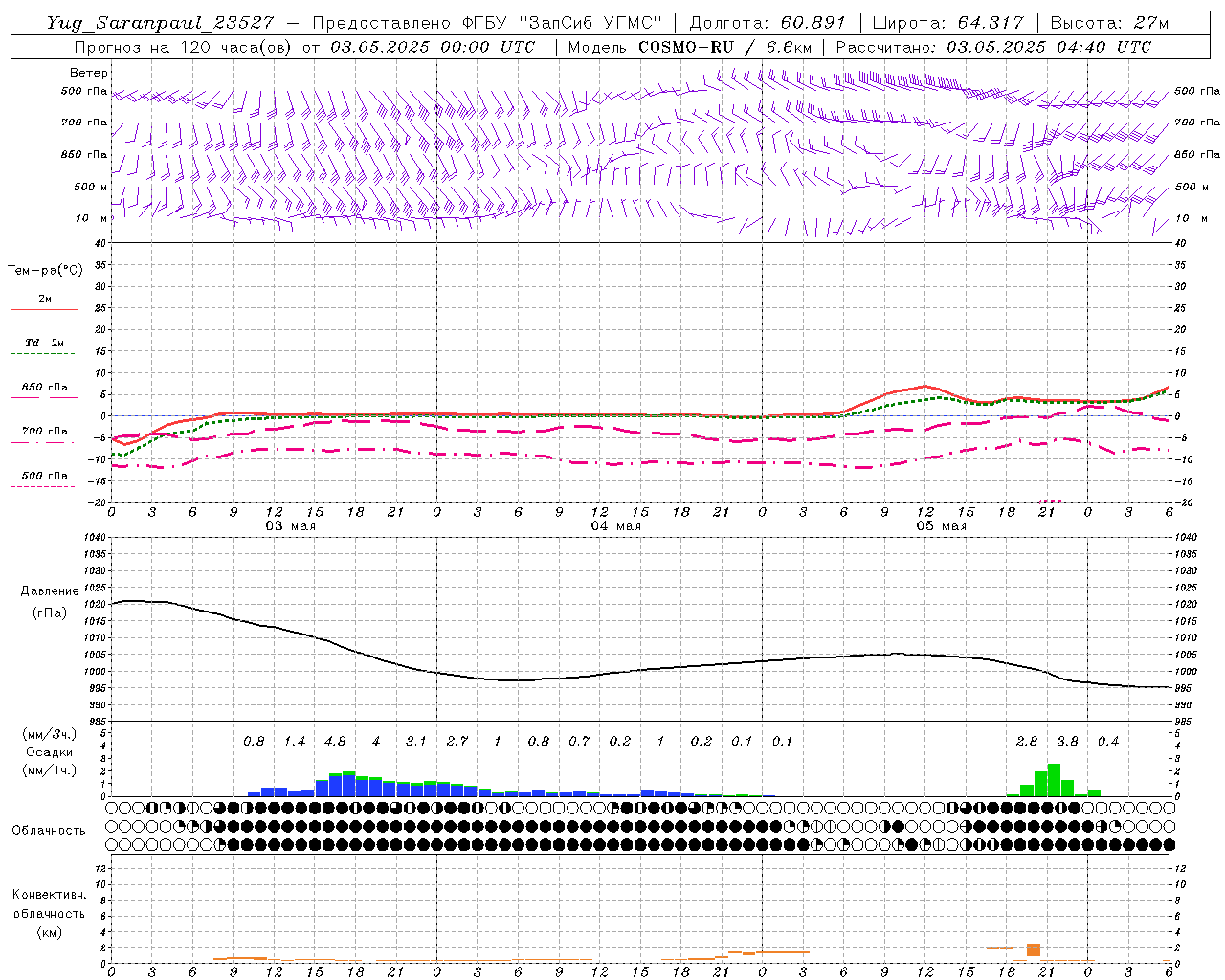Click the 3.8 precipitation total
The height and width of the screenshot is (980, 1225).
(x=1067, y=742)
